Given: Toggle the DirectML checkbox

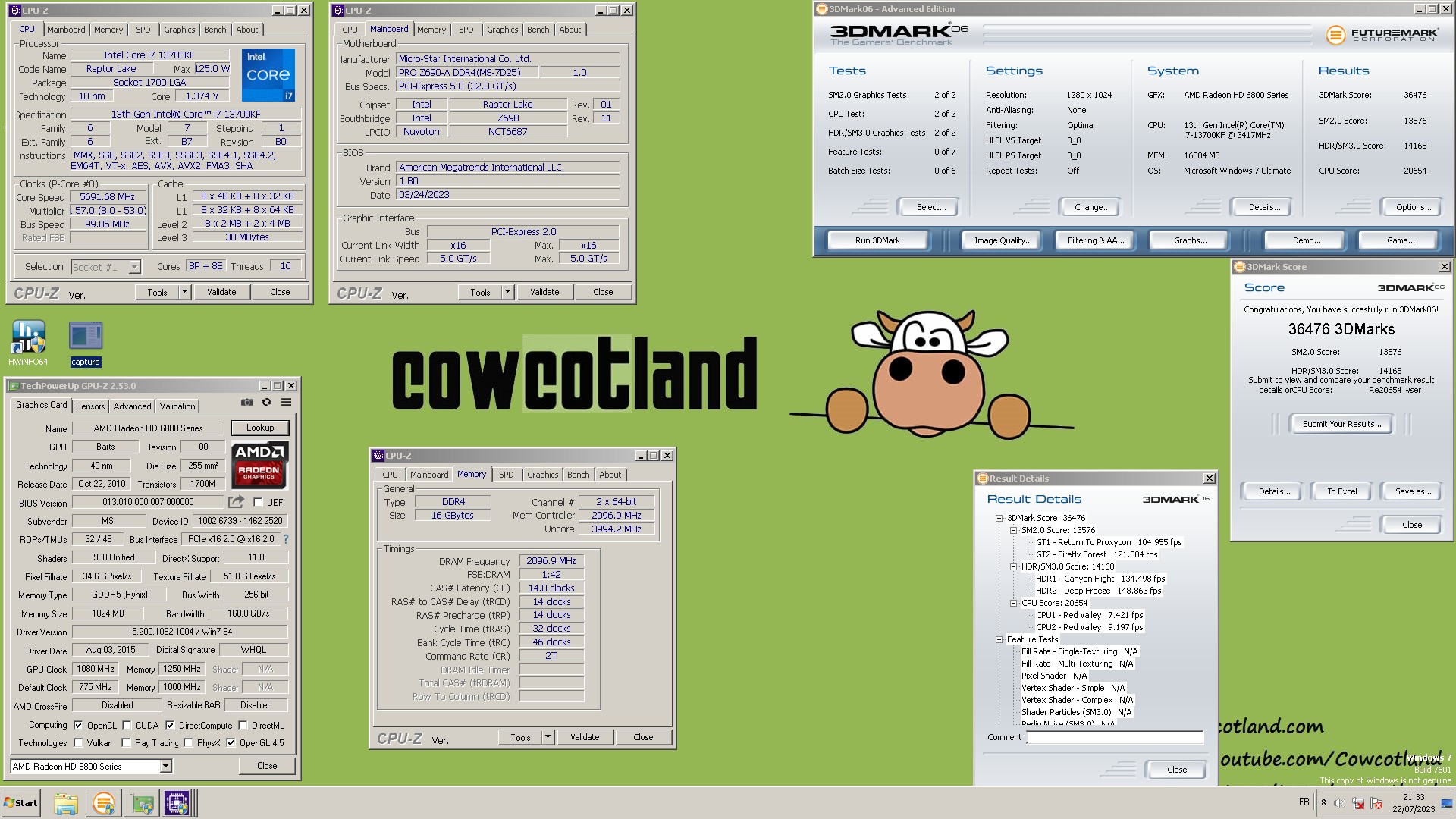Looking at the screenshot, I should (243, 725).
